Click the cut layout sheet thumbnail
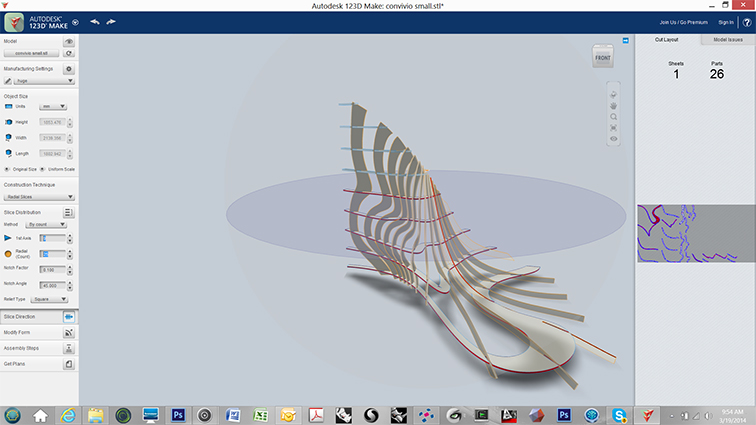 pyautogui.click(x=696, y=233)
